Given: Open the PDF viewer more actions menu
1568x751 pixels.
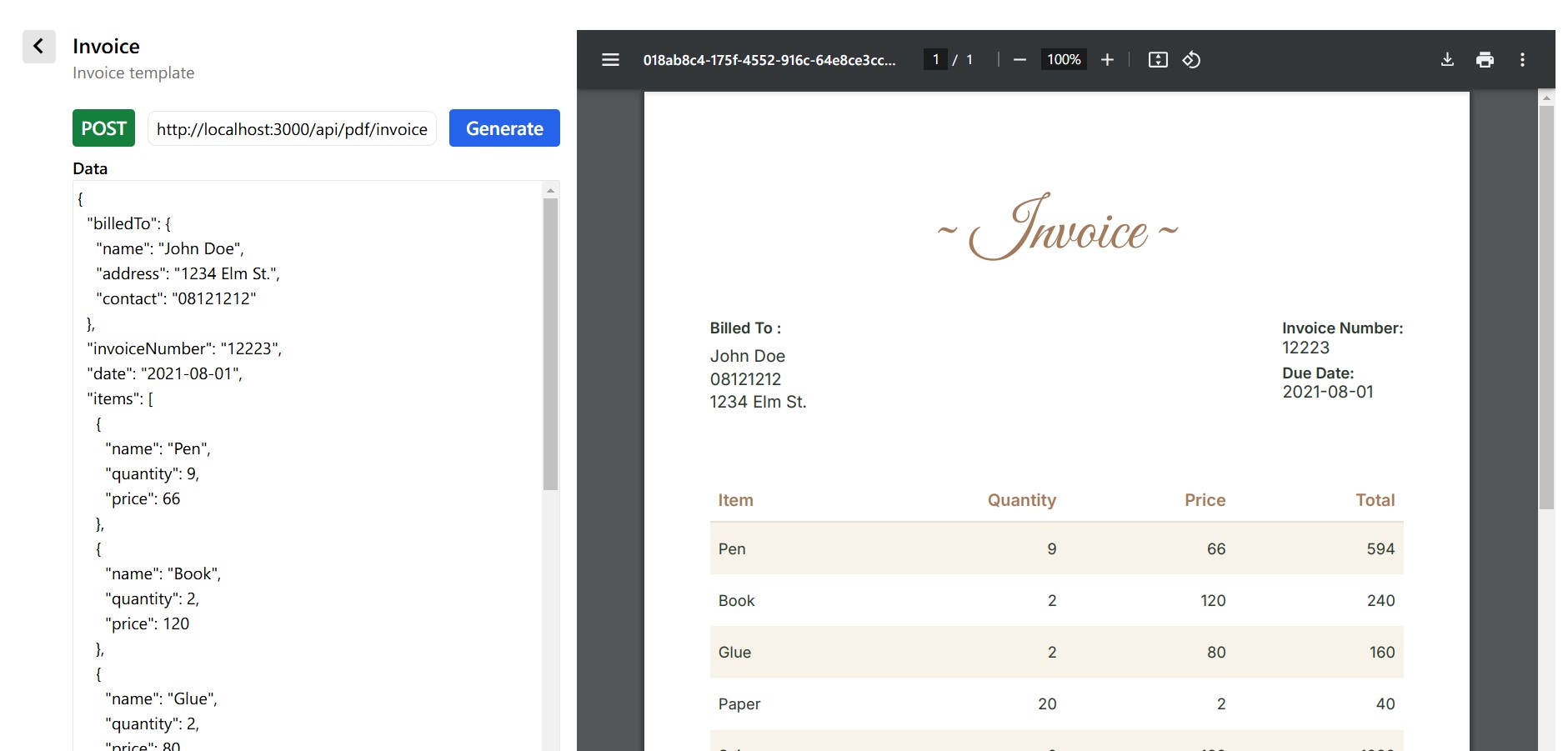Looking at the screenshot, I should [1522, 60].
